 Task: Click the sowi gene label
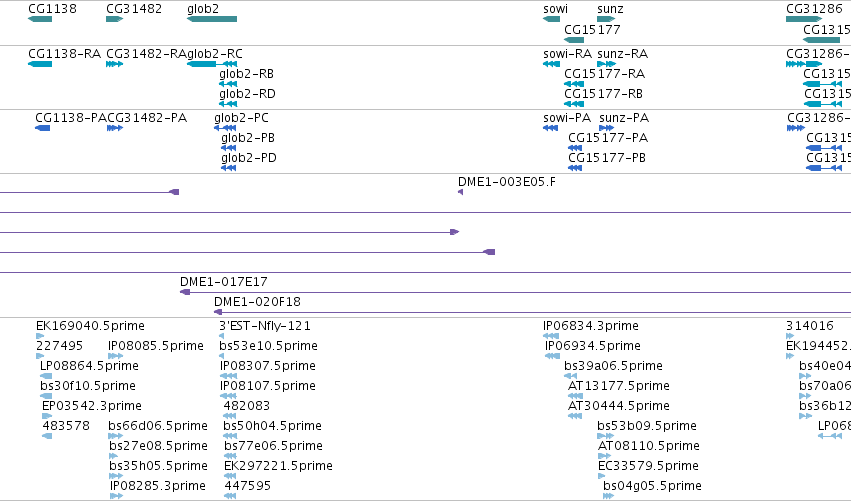click(x=555, y=9)
